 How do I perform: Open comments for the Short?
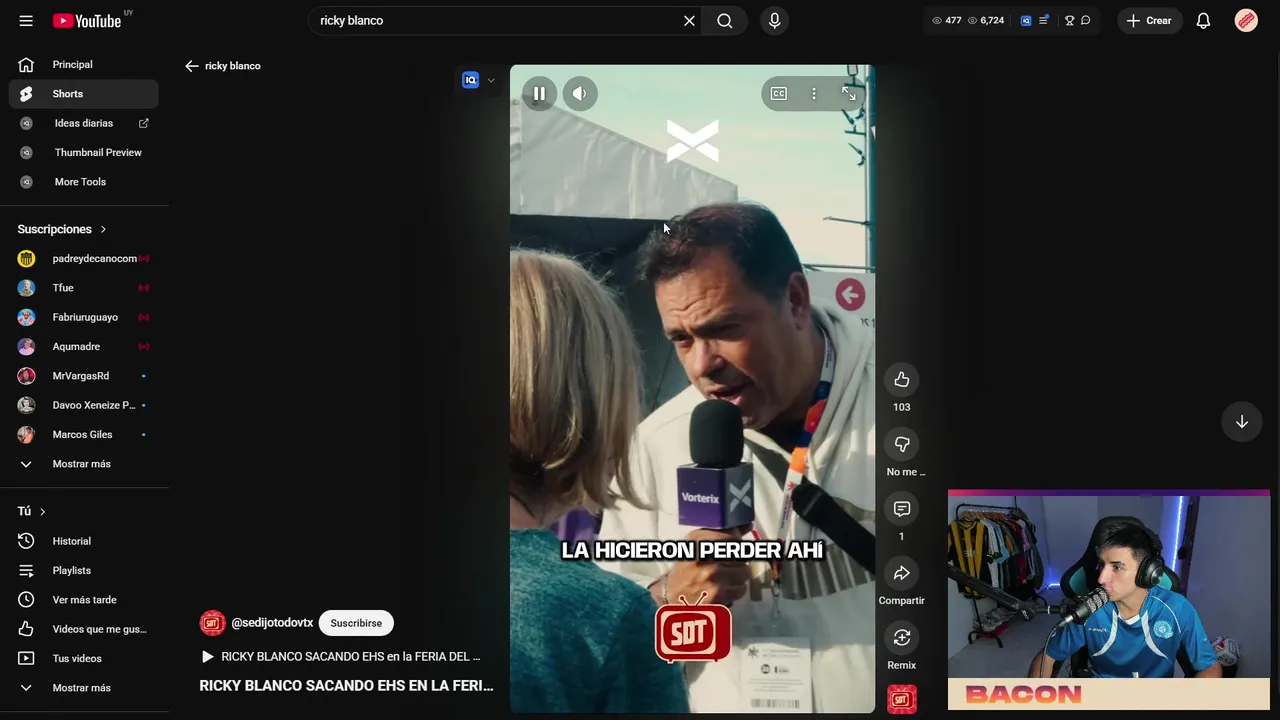pyautogui.click(x=901, y=509)
